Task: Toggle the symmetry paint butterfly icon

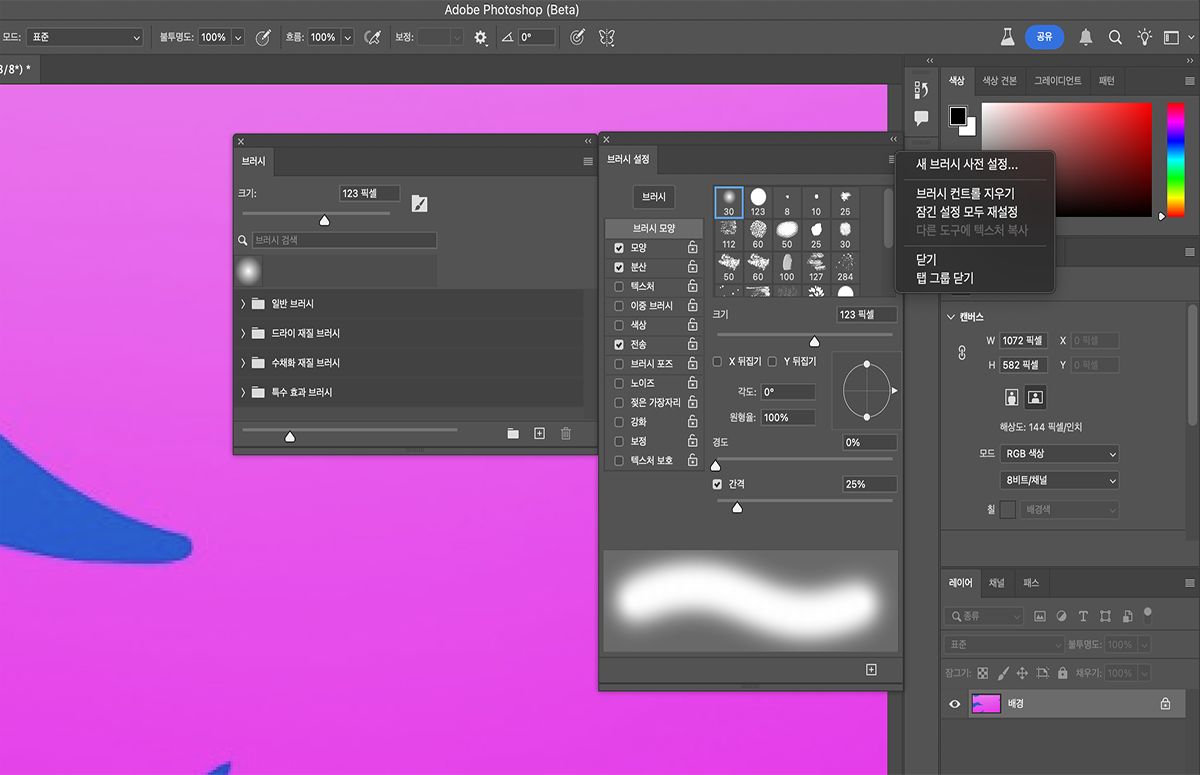Action: click(606, 37)
